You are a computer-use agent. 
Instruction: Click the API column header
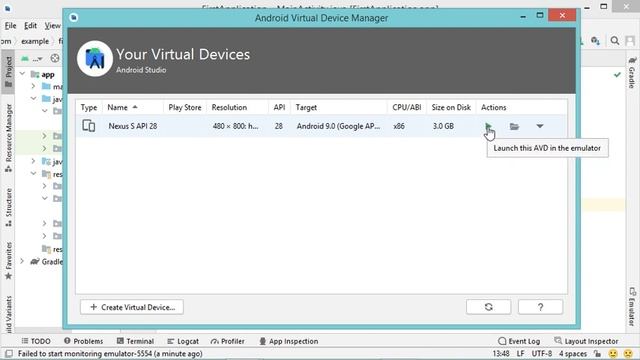tap(279, 107)
